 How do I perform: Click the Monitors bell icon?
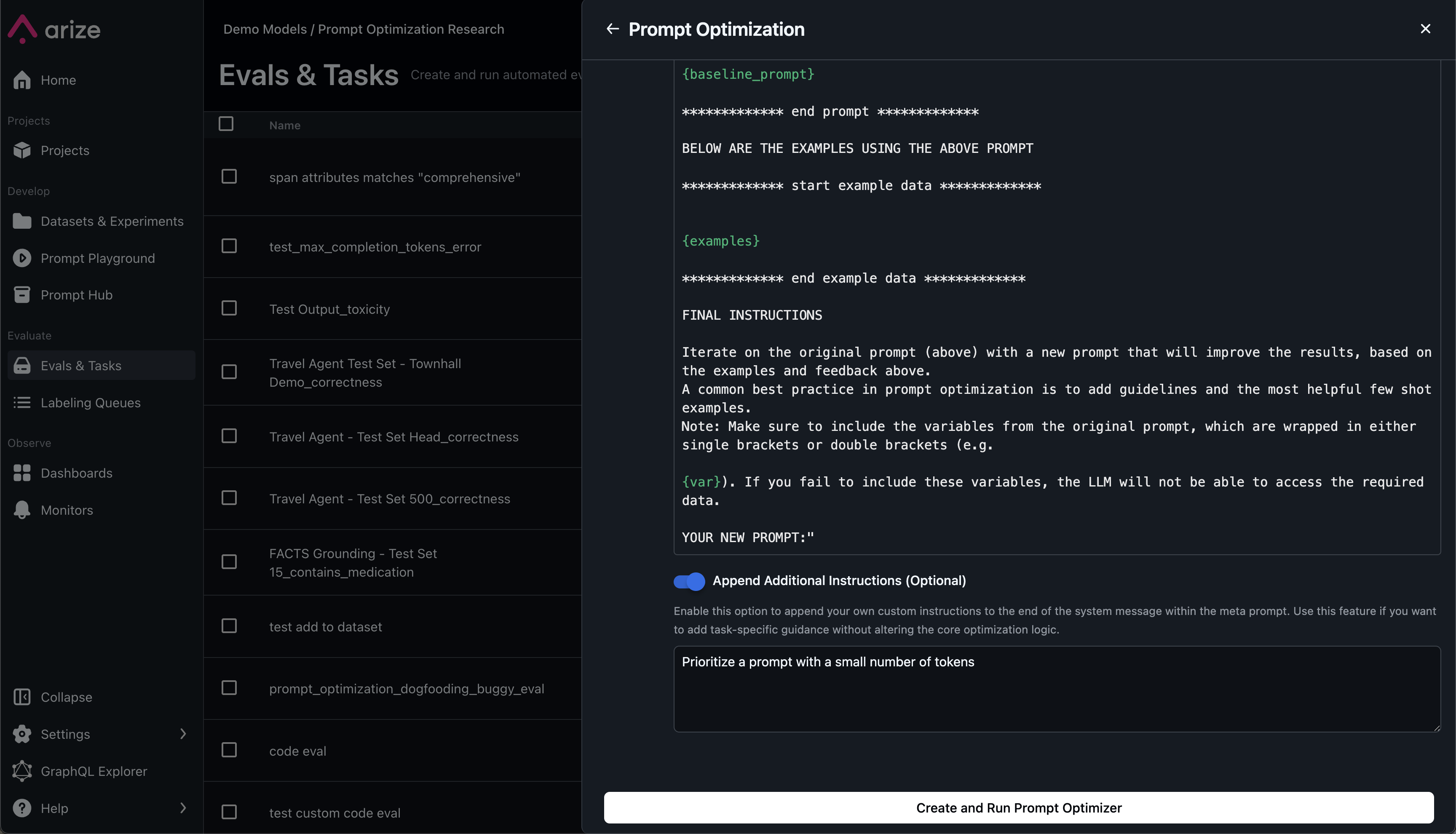click(x=22, y=510)
